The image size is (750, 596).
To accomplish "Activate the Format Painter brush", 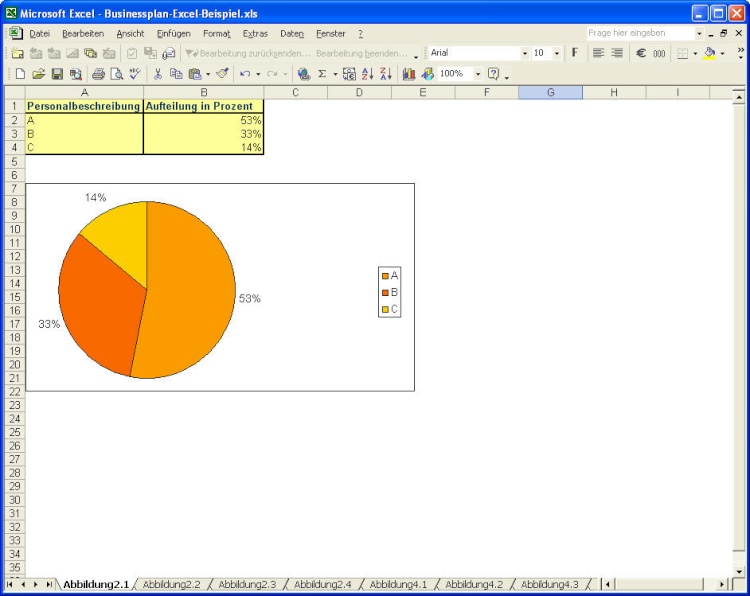I will [222, 74].
